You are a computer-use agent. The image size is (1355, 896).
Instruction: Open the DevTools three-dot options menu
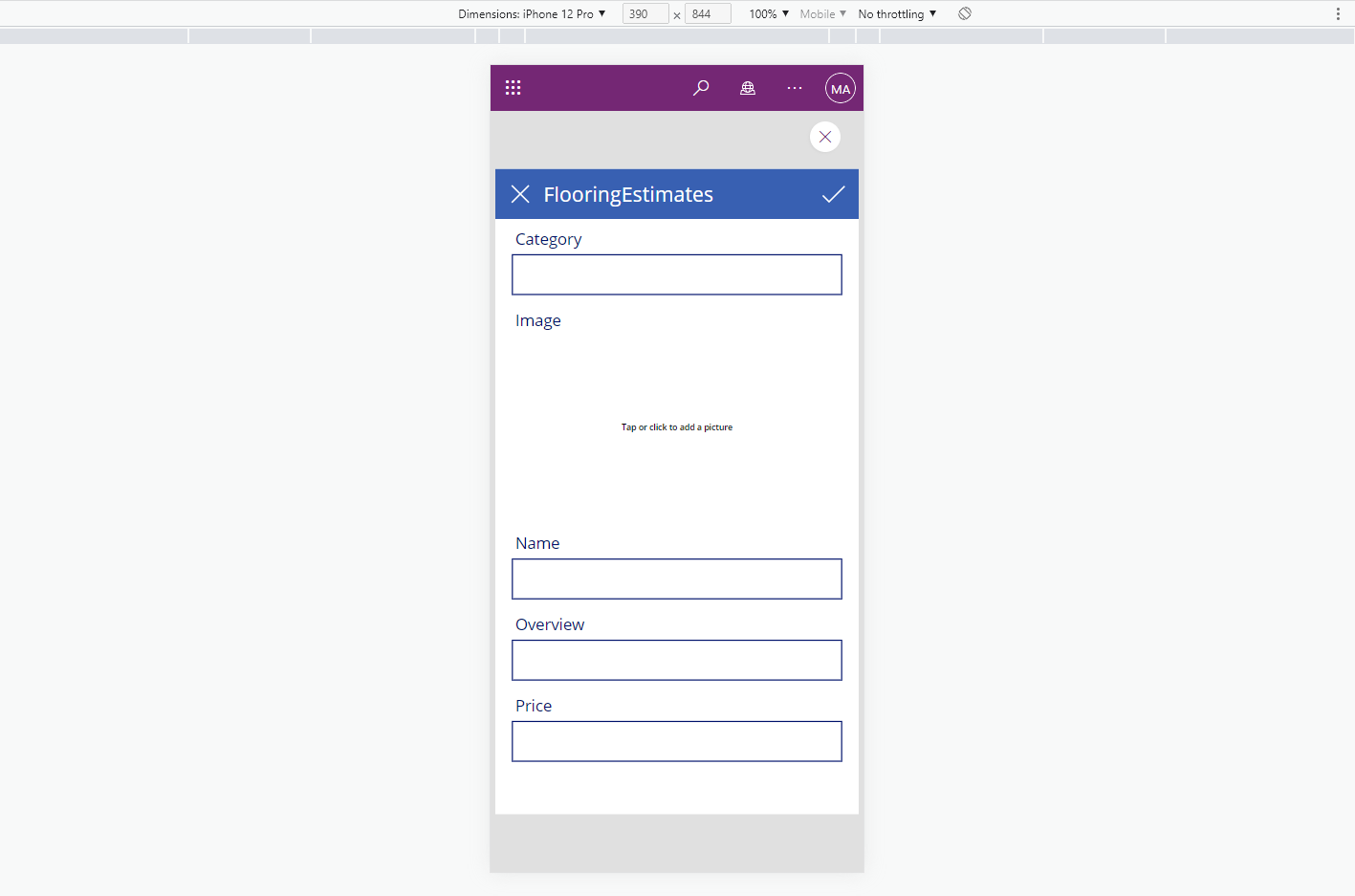[1338, 13]
